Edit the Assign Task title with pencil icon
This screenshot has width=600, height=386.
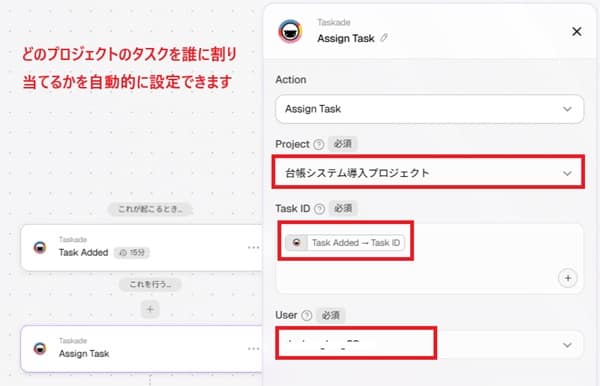click(384, 38)
